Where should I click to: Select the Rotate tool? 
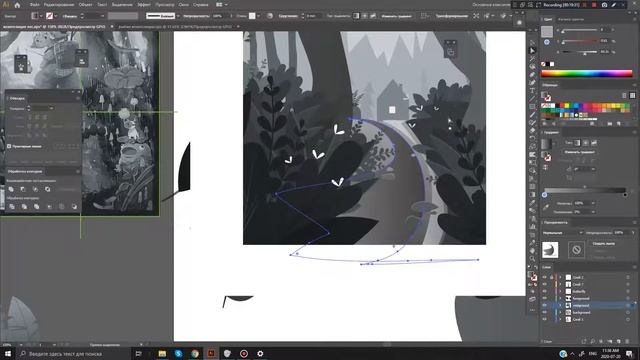tap(532, 139)
